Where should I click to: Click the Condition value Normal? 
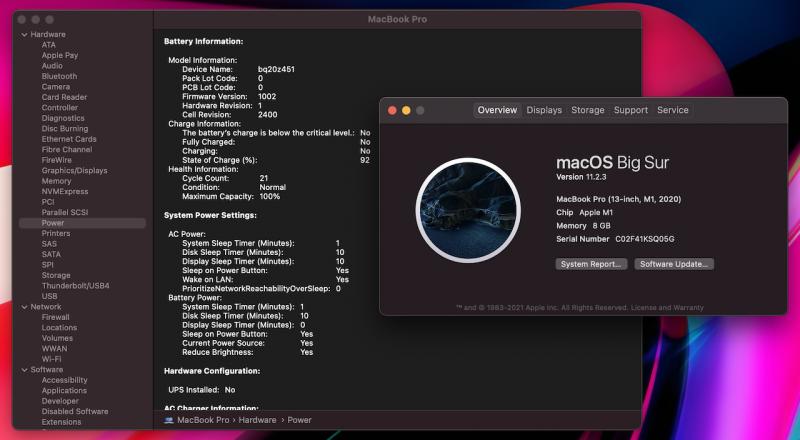272,187
